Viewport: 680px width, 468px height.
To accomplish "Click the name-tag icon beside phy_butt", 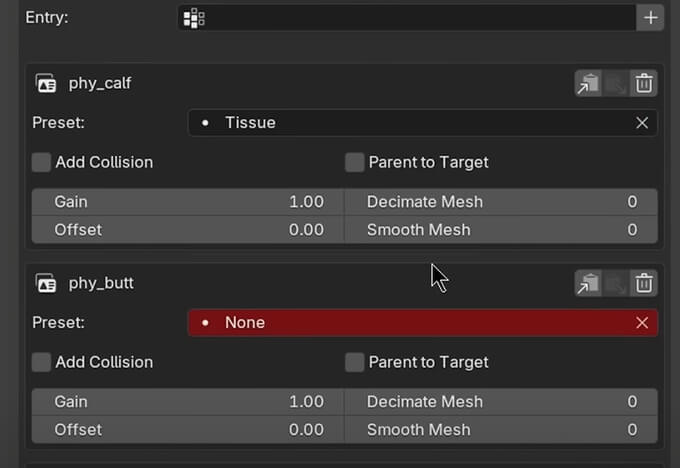I will [46, 283].
